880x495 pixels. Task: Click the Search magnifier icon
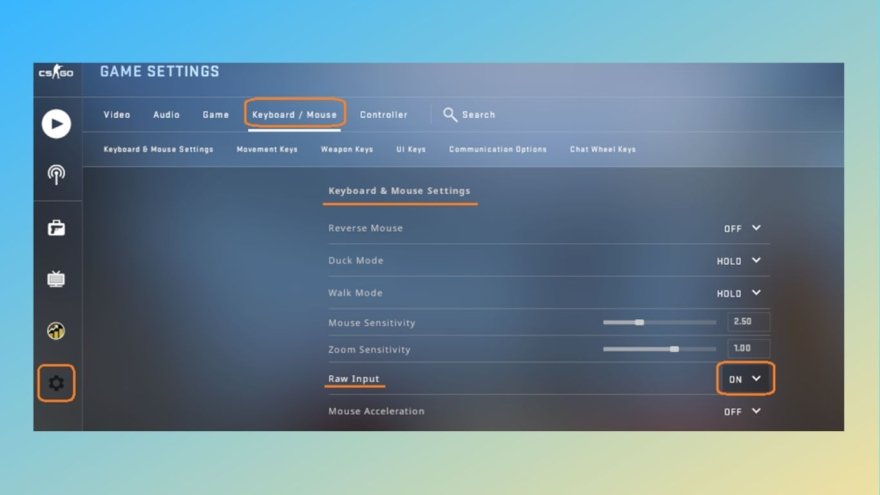pos(450,115)
